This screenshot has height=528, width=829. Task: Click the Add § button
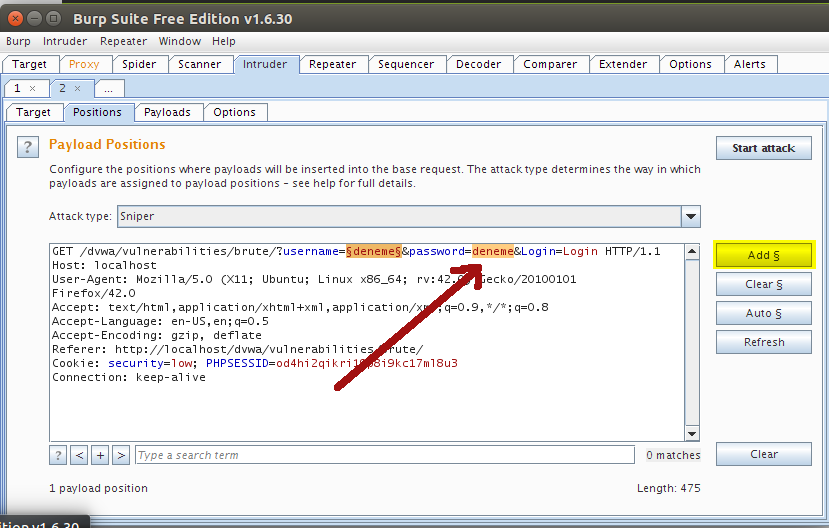tap(763, 255)
